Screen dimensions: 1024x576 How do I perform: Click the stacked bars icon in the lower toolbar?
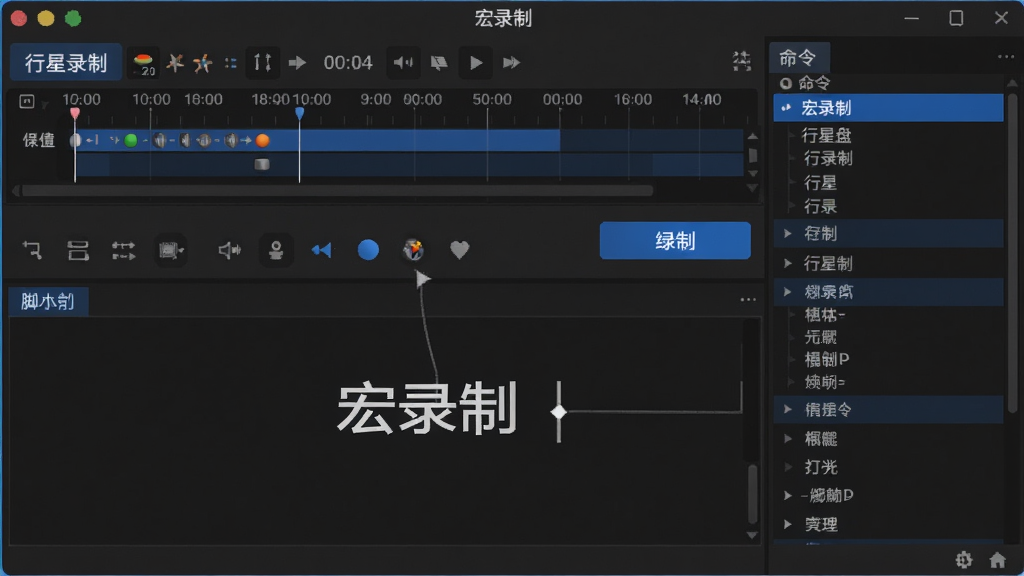(x=78, y=250)
